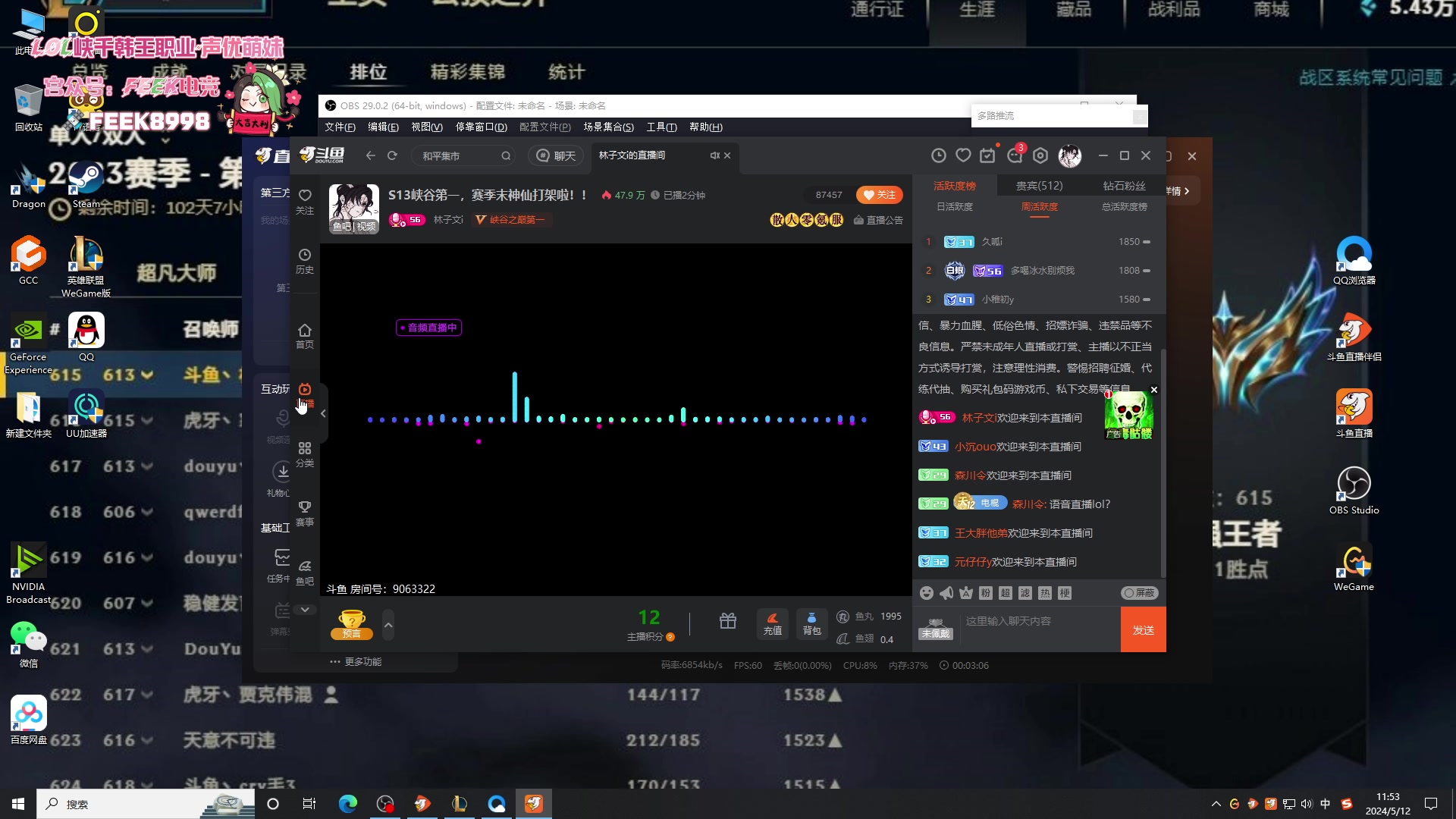Open Douyu settings hexagon icon
1456x819 pixels.
[x=1040, y=155]
